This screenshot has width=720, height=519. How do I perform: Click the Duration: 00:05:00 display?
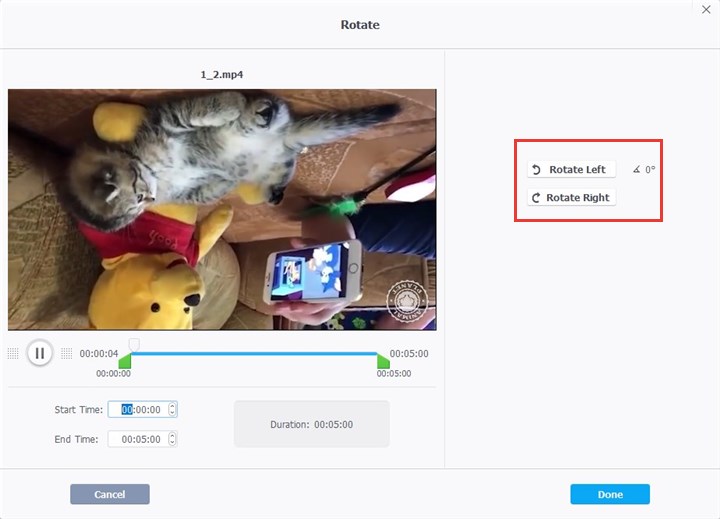312,424
